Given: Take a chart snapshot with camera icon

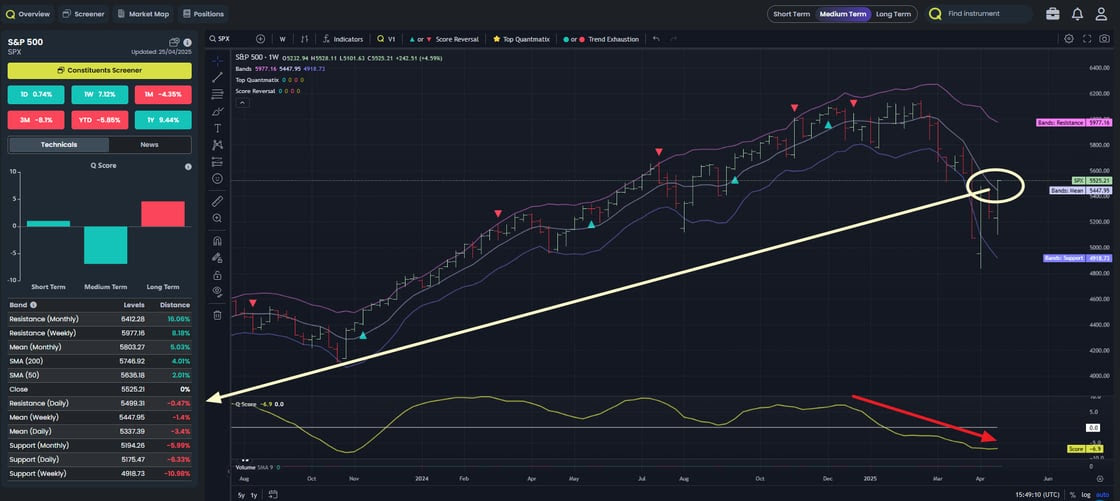Looking at the screenshot, I should coord(1106,39).
